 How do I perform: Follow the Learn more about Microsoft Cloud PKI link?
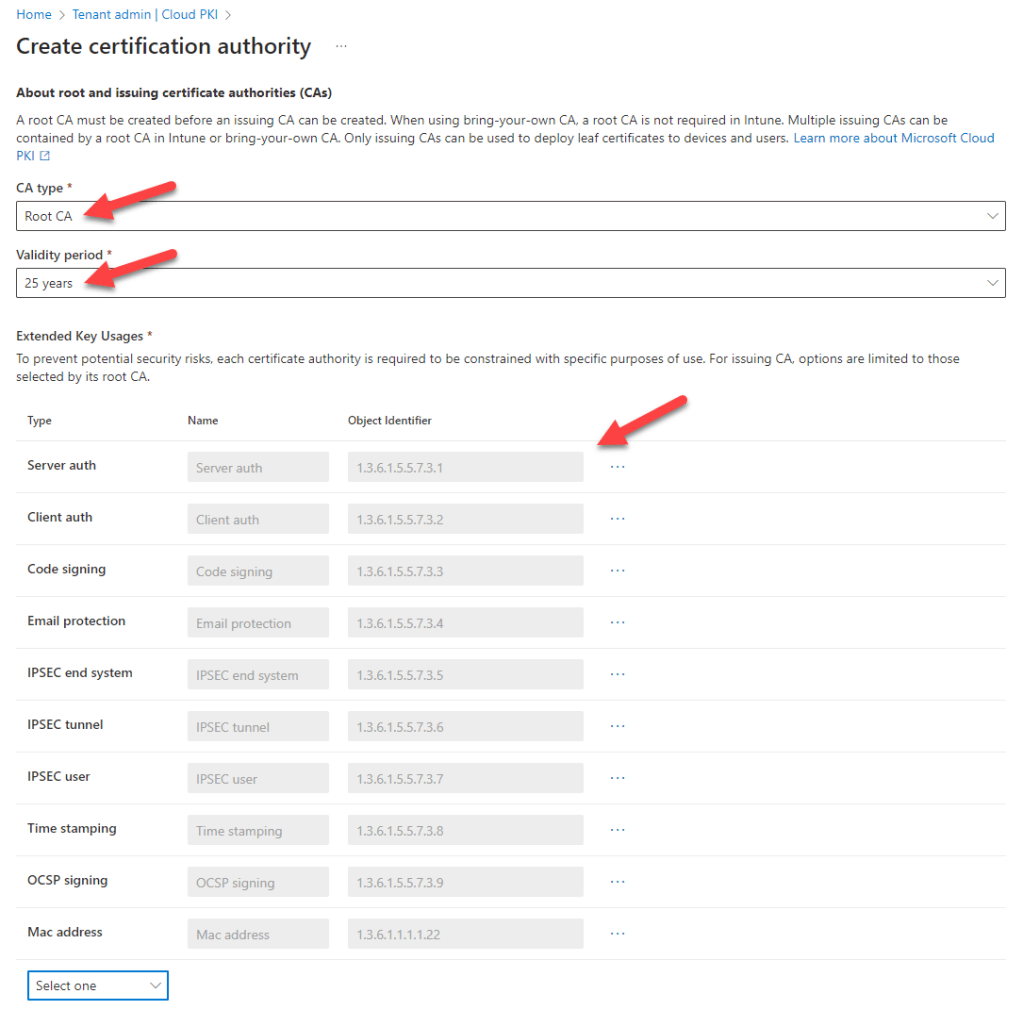click(893, 137)
